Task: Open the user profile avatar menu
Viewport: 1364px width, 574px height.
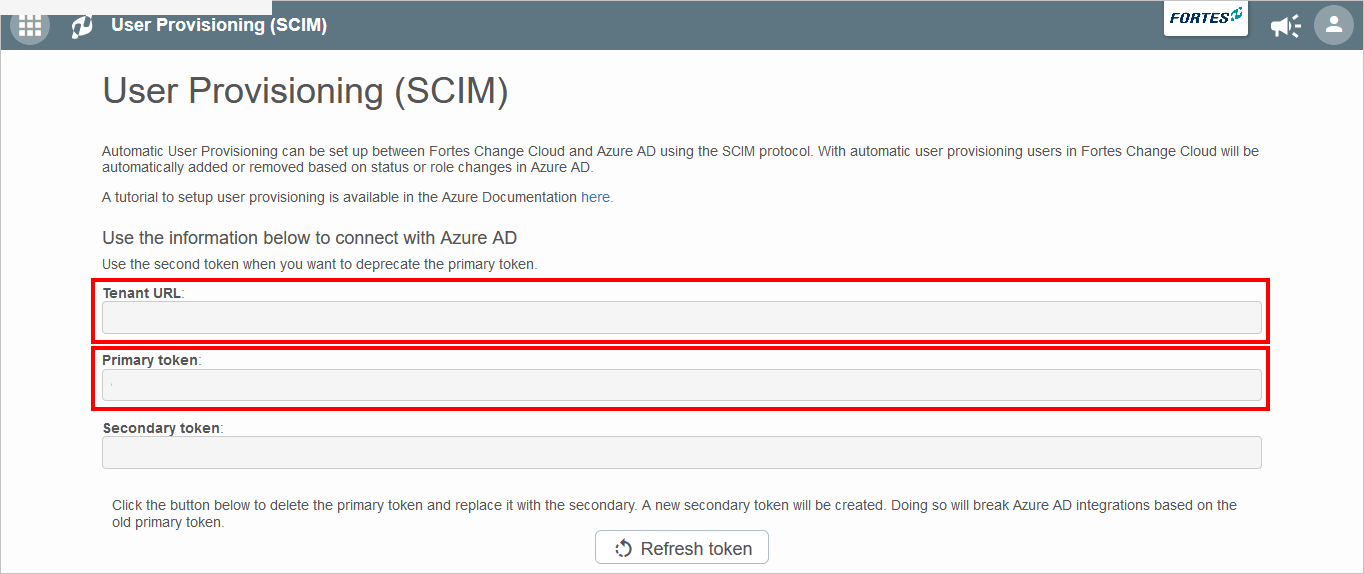Action: 1333,25
